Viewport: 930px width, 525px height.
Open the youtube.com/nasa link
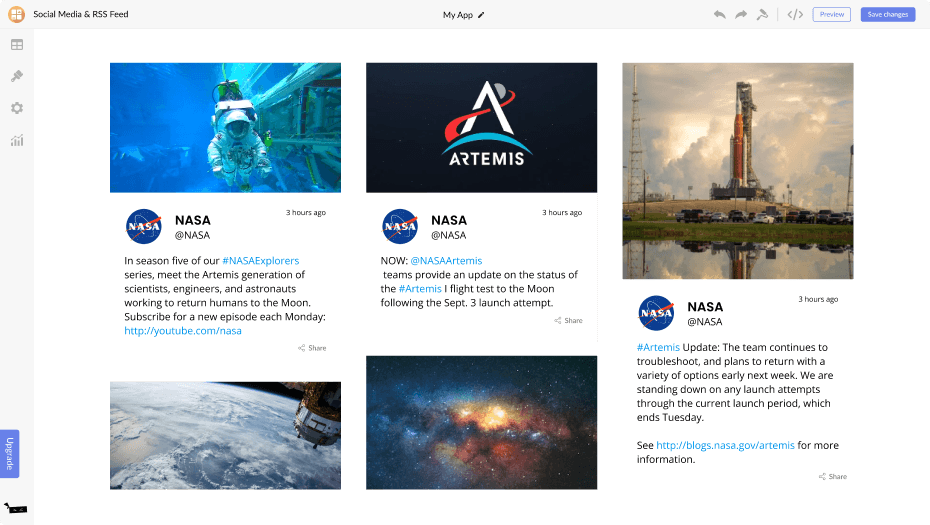[183, 331]
